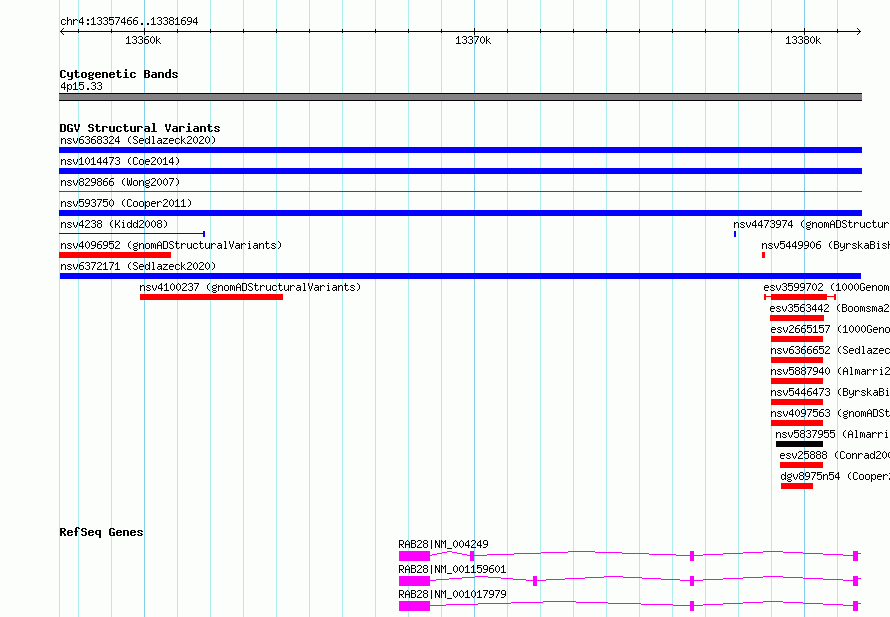Click the red bar below nsv5887940
This screenshot has width=890, height=617.
[797, 381]
